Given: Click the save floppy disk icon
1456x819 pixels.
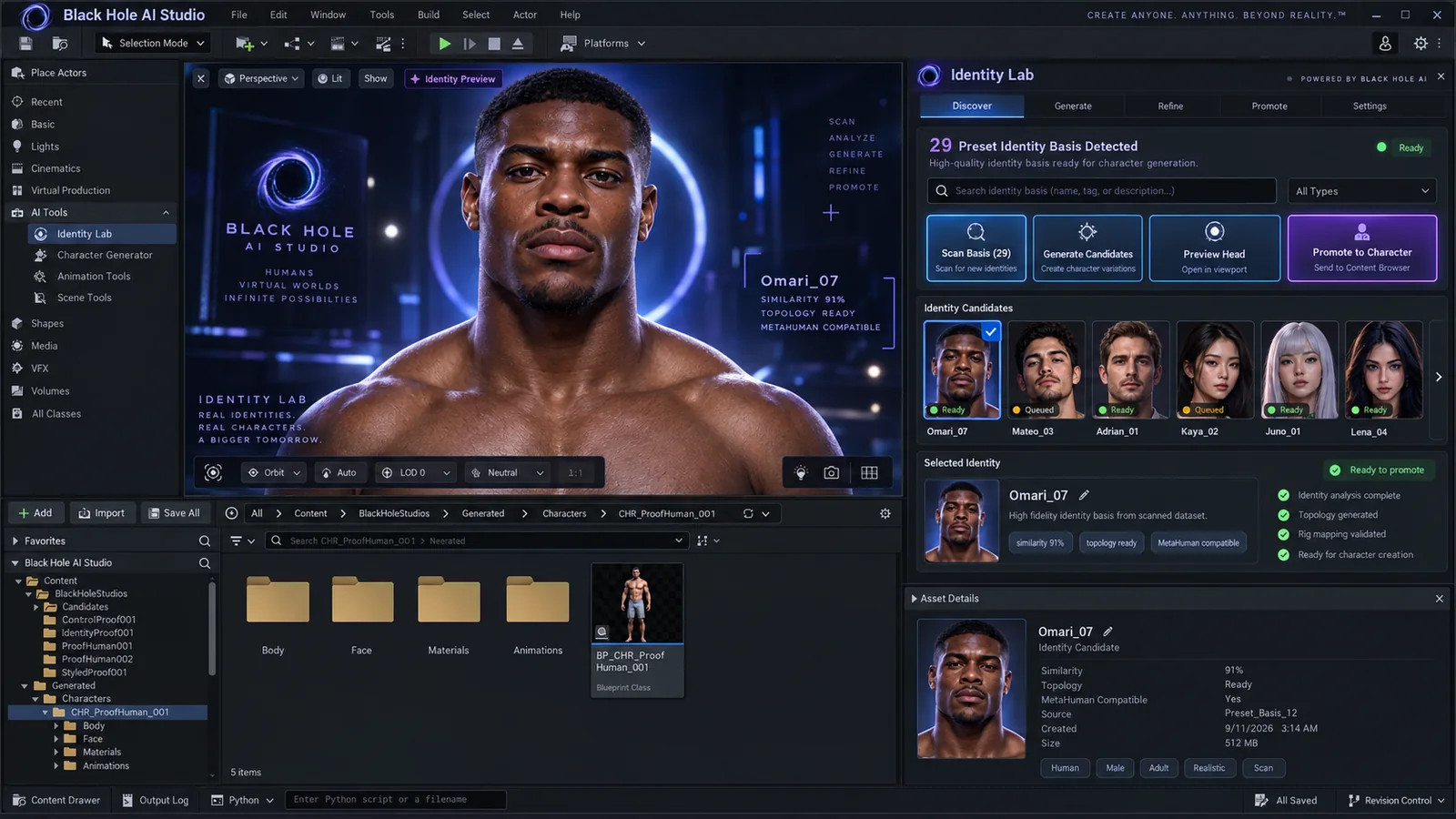Looking at the screenshot, I should point(25,43).
